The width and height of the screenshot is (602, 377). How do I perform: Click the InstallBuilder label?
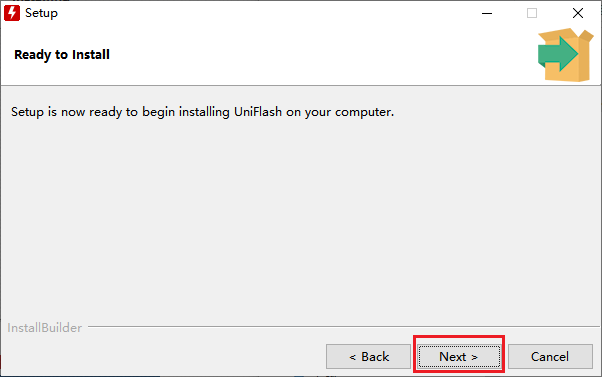[45, 328]
